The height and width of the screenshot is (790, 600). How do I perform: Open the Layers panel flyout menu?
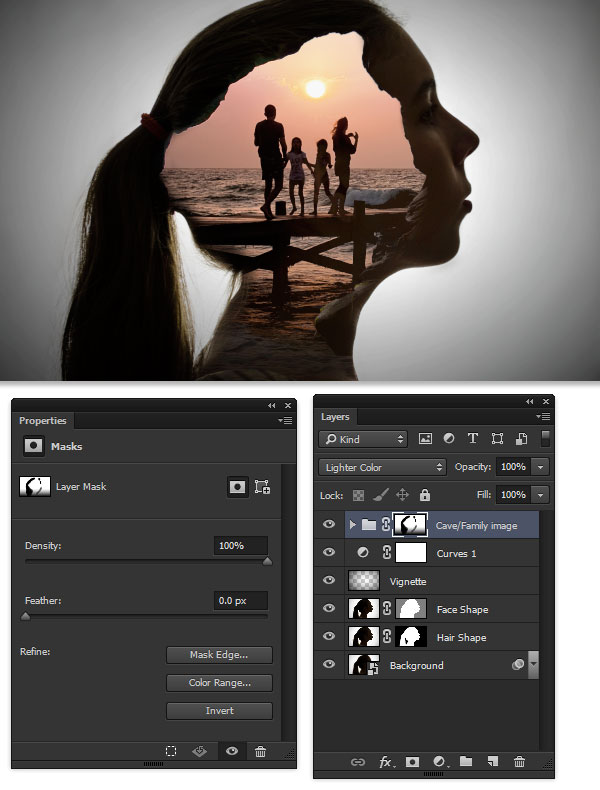point(543,417)
